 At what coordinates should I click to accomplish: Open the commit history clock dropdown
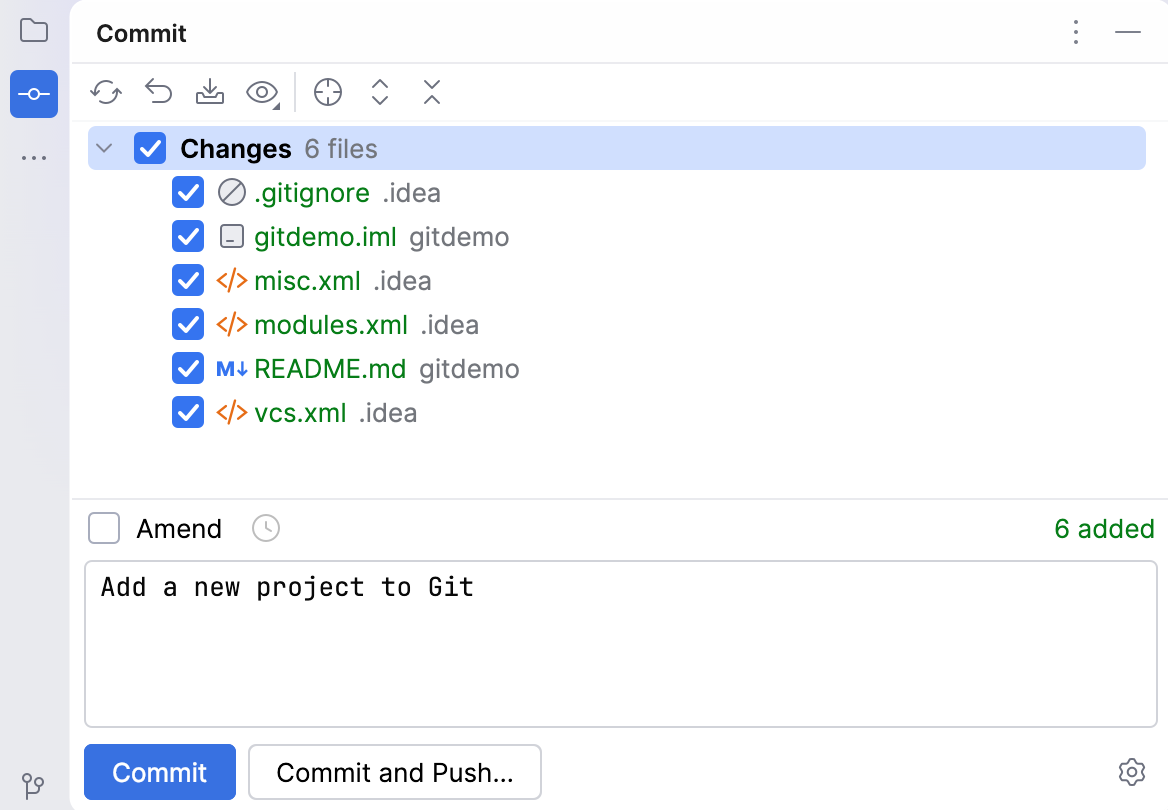coord(265,528)
